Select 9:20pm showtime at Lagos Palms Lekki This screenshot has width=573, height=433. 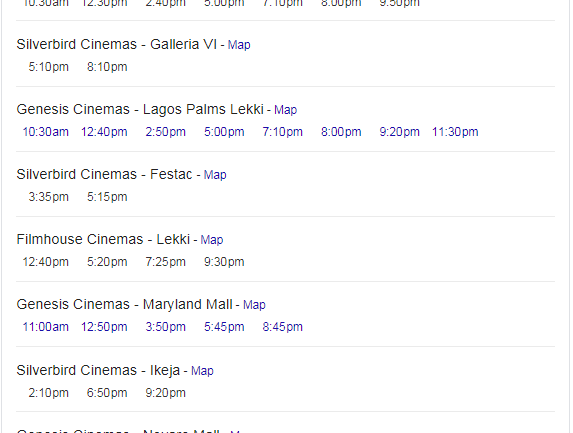coord(399,132)
